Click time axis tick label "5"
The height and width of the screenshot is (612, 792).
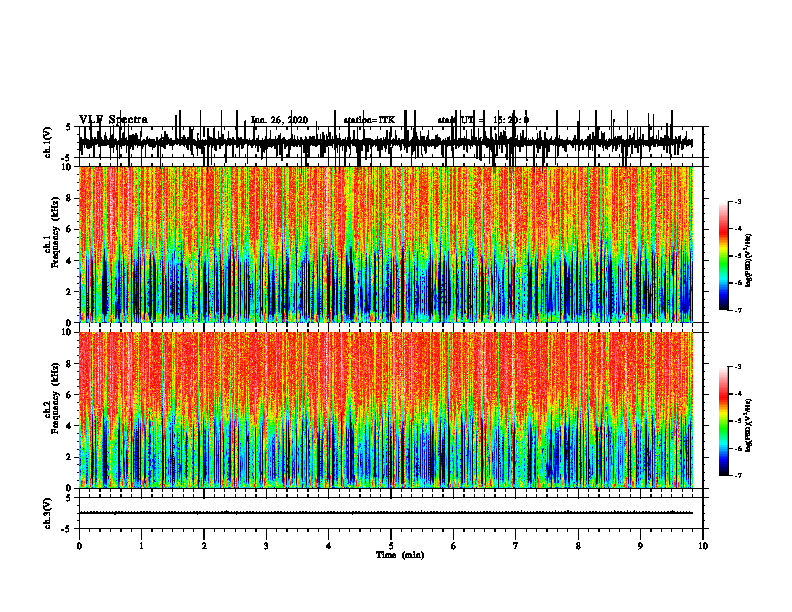(x=391, y=546)
